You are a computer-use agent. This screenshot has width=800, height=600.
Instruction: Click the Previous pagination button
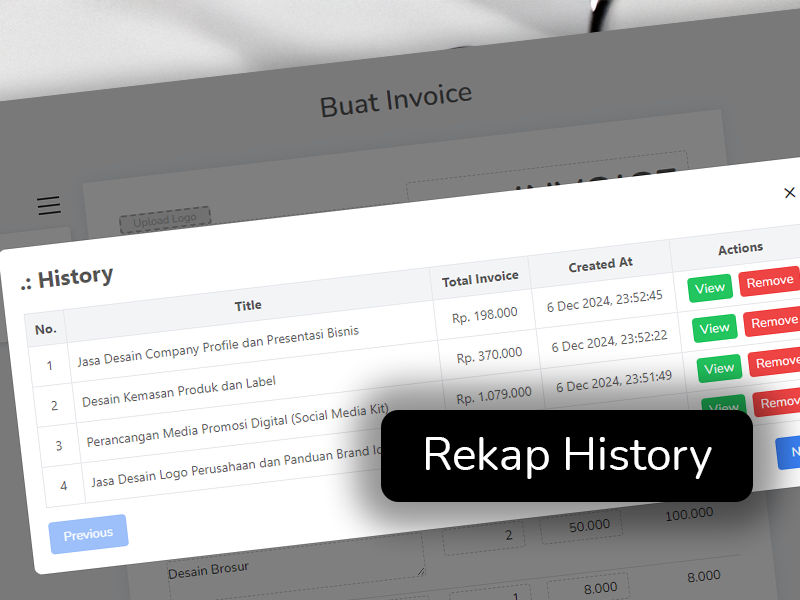[x=88, y=534]
